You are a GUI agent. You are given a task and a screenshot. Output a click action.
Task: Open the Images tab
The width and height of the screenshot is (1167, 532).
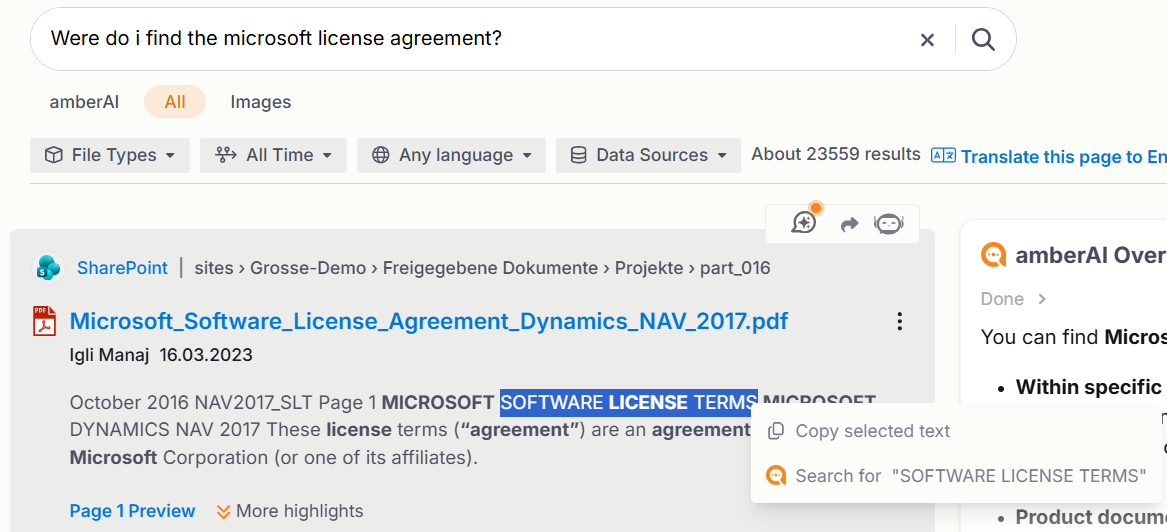click(260, 102)
